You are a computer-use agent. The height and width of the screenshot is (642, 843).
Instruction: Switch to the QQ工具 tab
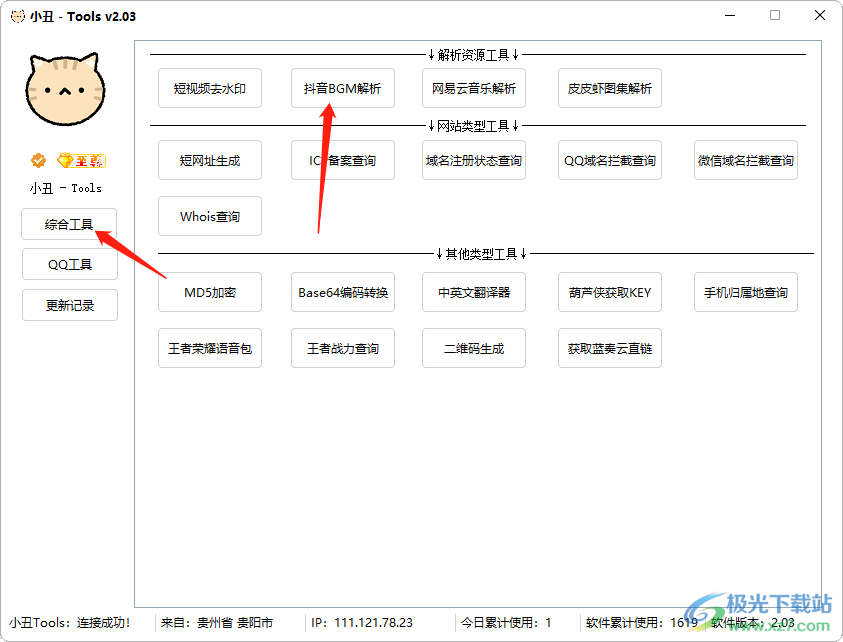[x=70, y=264]
